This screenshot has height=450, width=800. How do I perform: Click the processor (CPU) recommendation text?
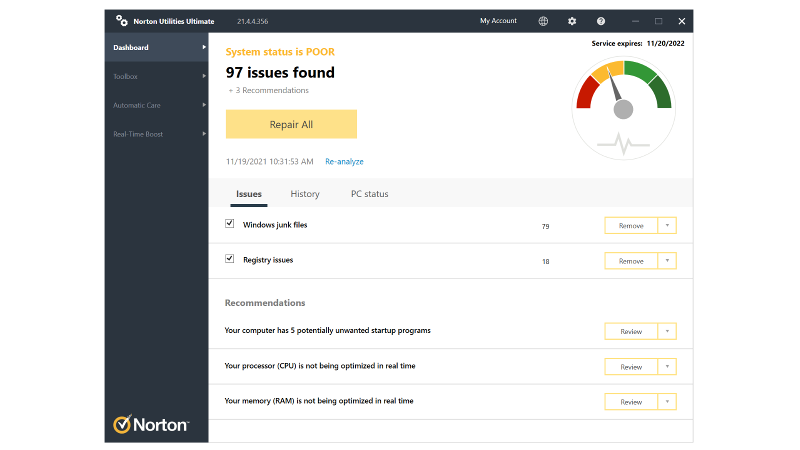pyautogui.click(x=320, y=365)
